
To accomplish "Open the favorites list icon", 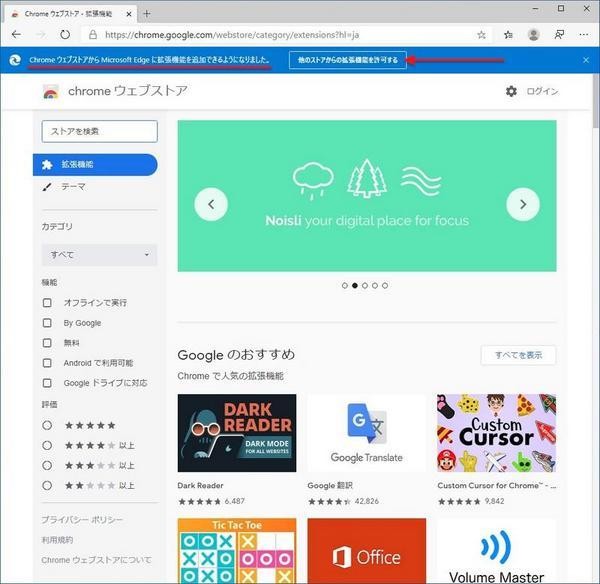I will click(508, 35).
